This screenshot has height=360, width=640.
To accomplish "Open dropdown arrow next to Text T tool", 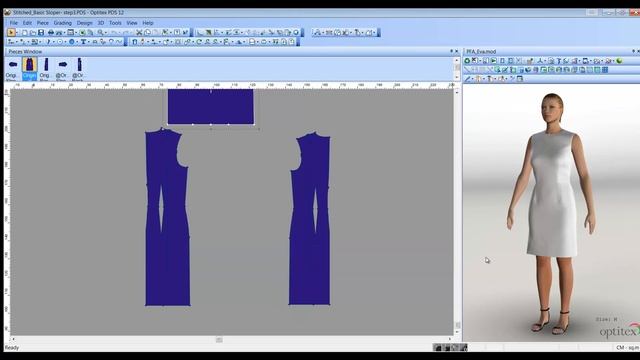I will pyautogui.click(x=88, y=42).
